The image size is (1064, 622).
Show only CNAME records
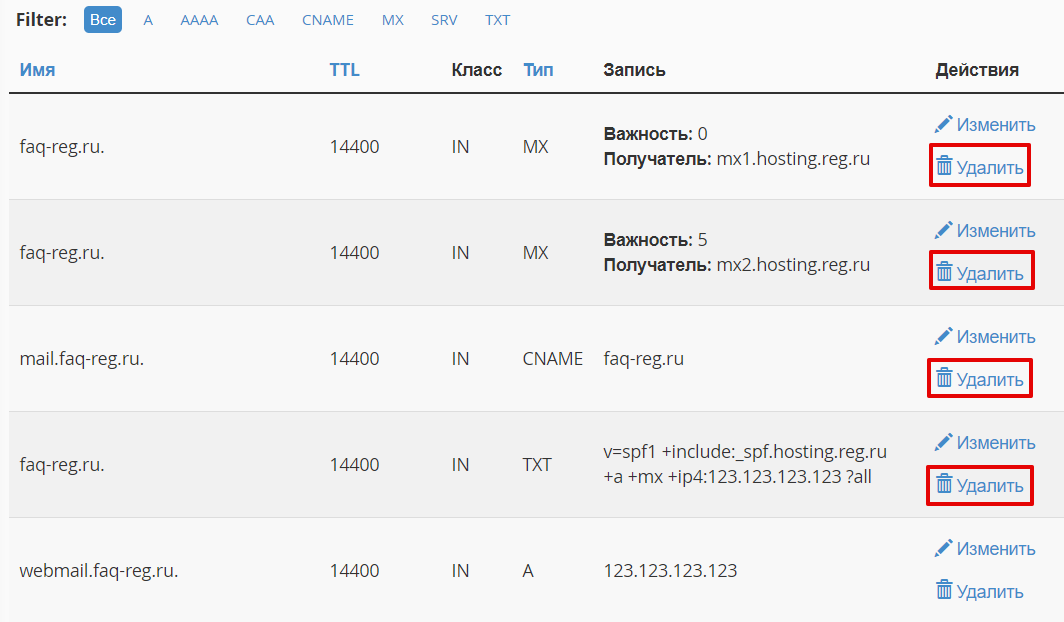328,20
